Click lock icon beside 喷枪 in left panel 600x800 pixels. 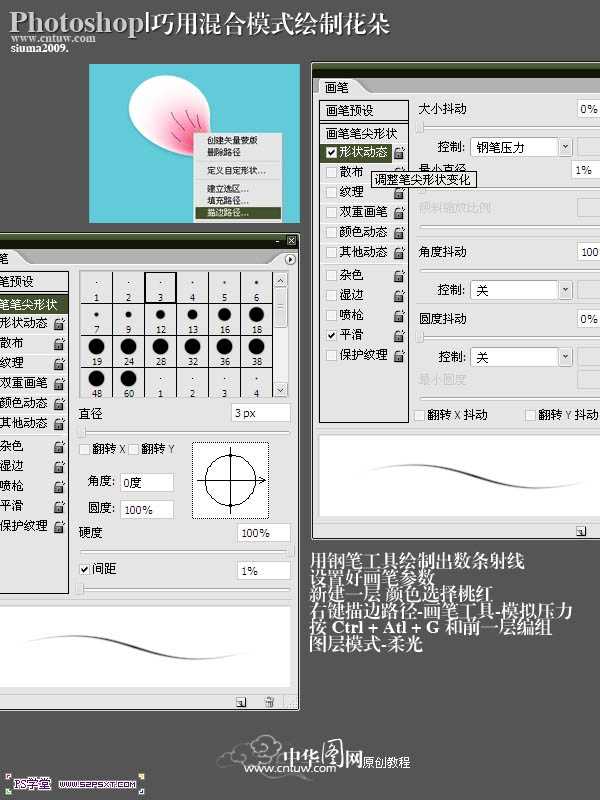(59, 487)
